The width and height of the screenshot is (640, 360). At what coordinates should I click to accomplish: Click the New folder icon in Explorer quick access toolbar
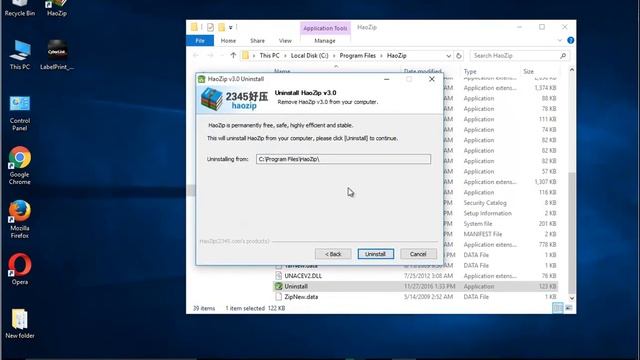tap(221, 27)
